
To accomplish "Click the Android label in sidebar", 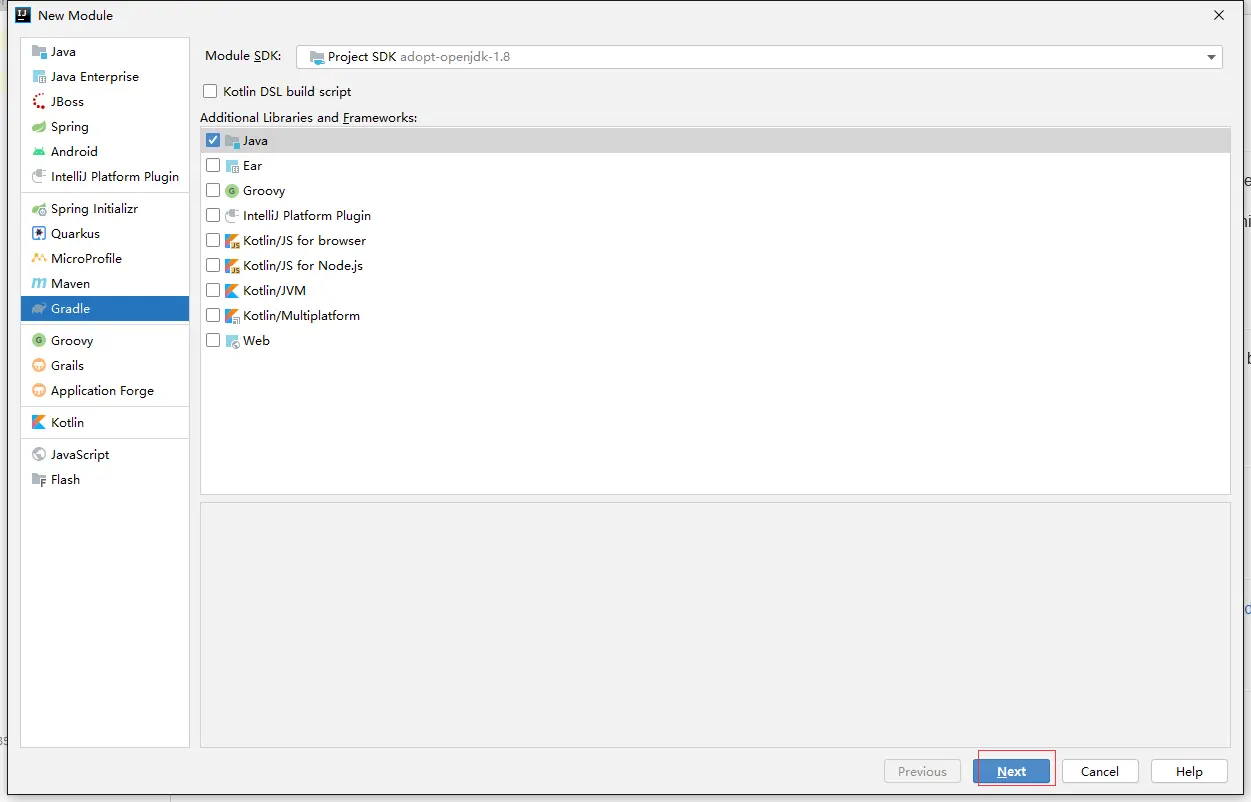I will pyautogui.click(x=75, y=152).
